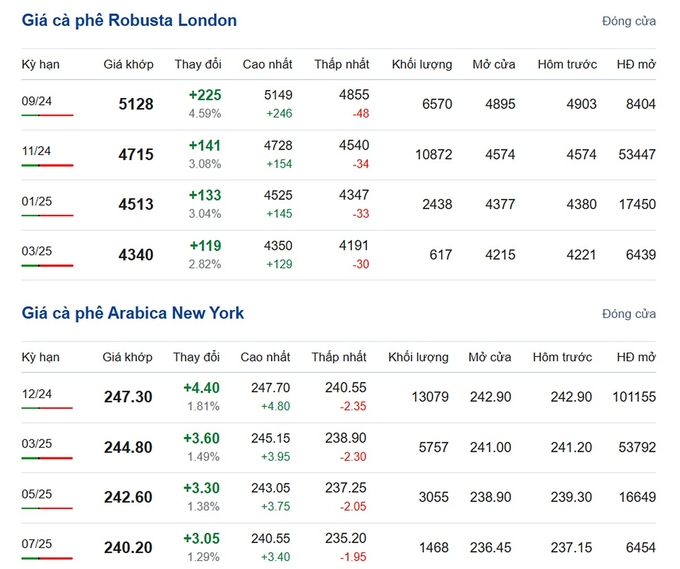Click the range bar under the 11/24 term

pos(47,165)
